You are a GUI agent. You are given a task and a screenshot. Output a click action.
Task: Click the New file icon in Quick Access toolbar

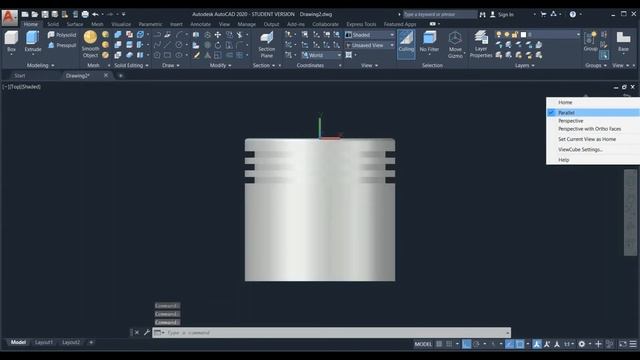point(25,14)
